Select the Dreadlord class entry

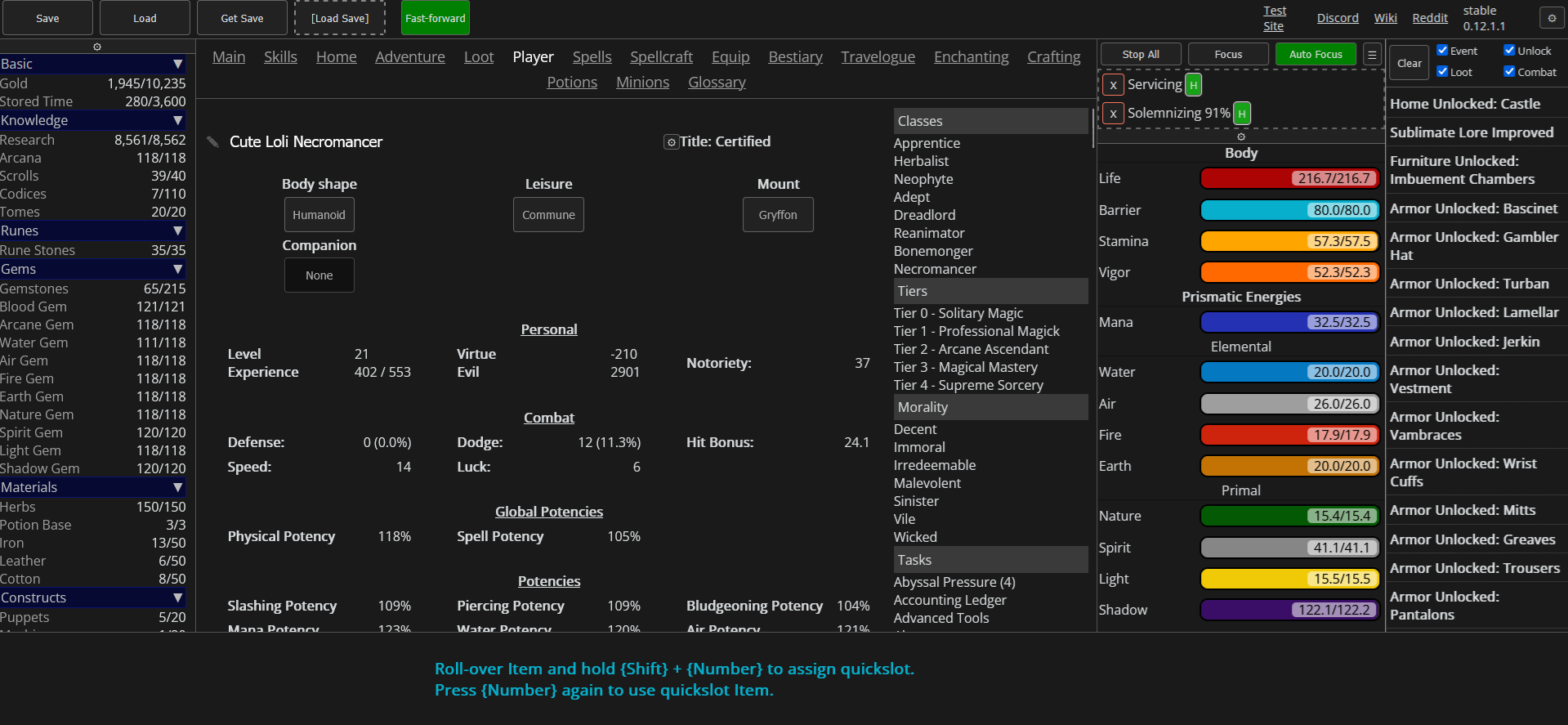pyautogui.click(x=924, y=215)
